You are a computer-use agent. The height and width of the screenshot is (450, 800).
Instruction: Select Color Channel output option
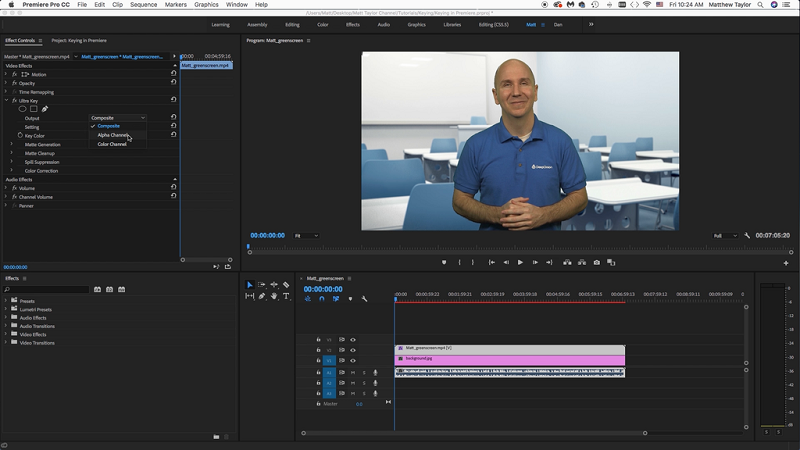coord(112,144)
